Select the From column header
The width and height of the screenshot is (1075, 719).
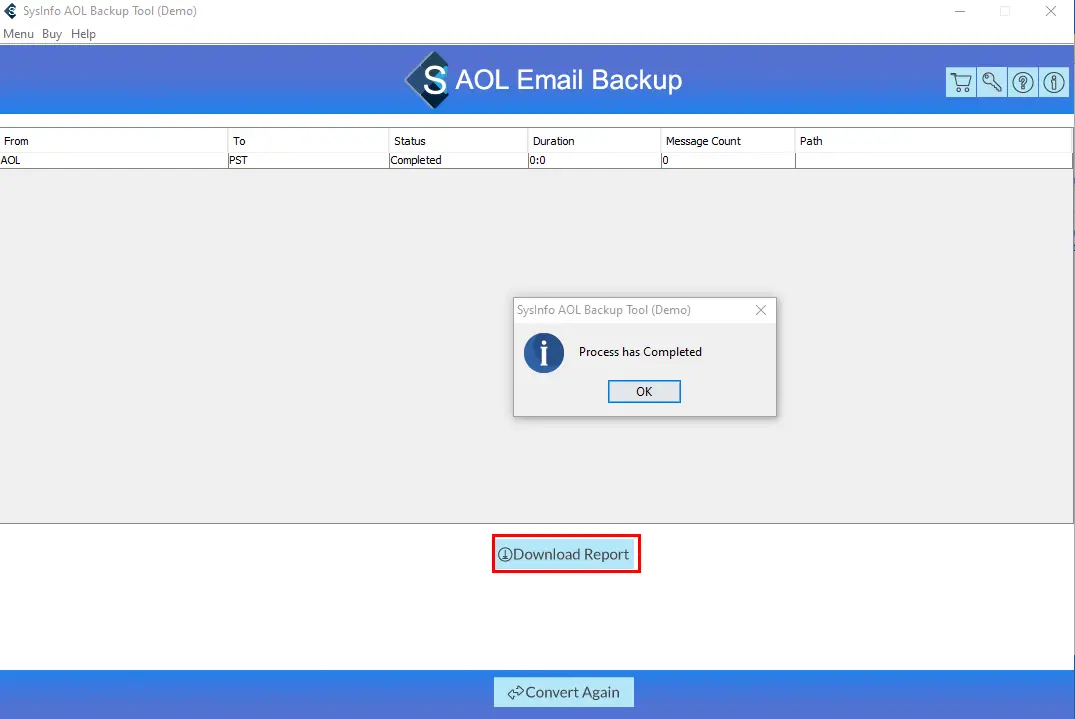(114, 141)
